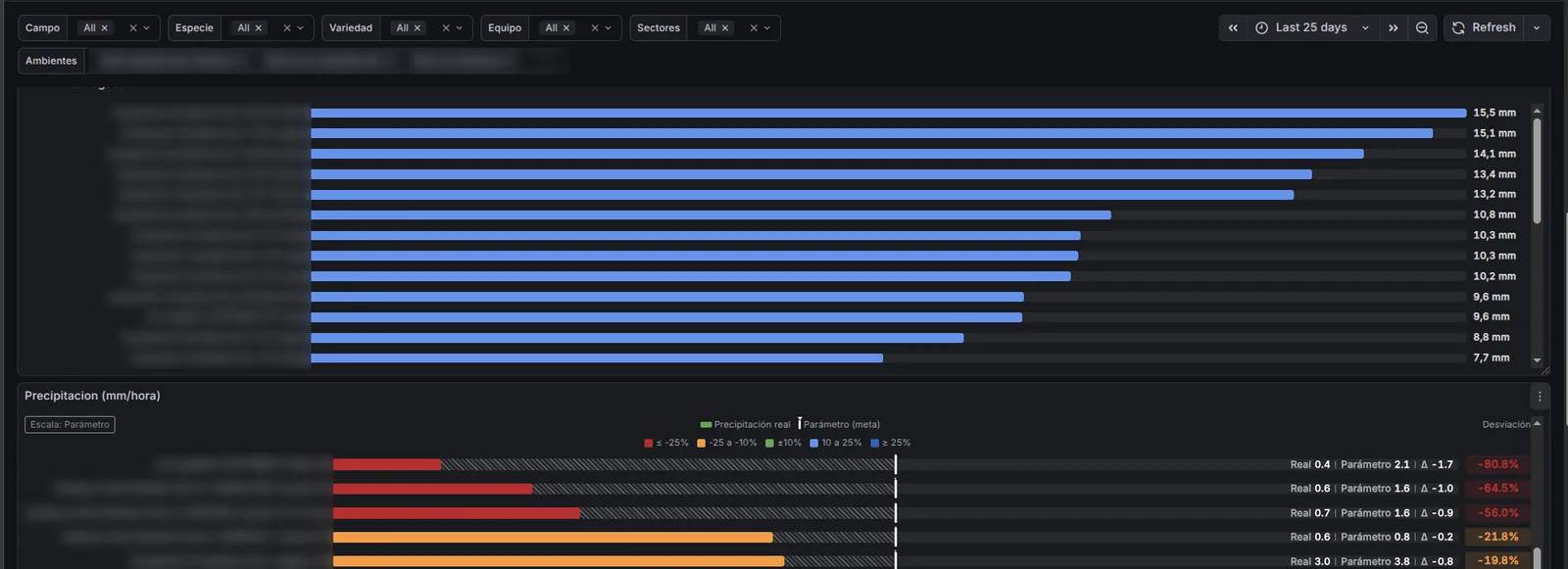
Task: Click the -56.0% deviation badge
Action: (1498, 513)
